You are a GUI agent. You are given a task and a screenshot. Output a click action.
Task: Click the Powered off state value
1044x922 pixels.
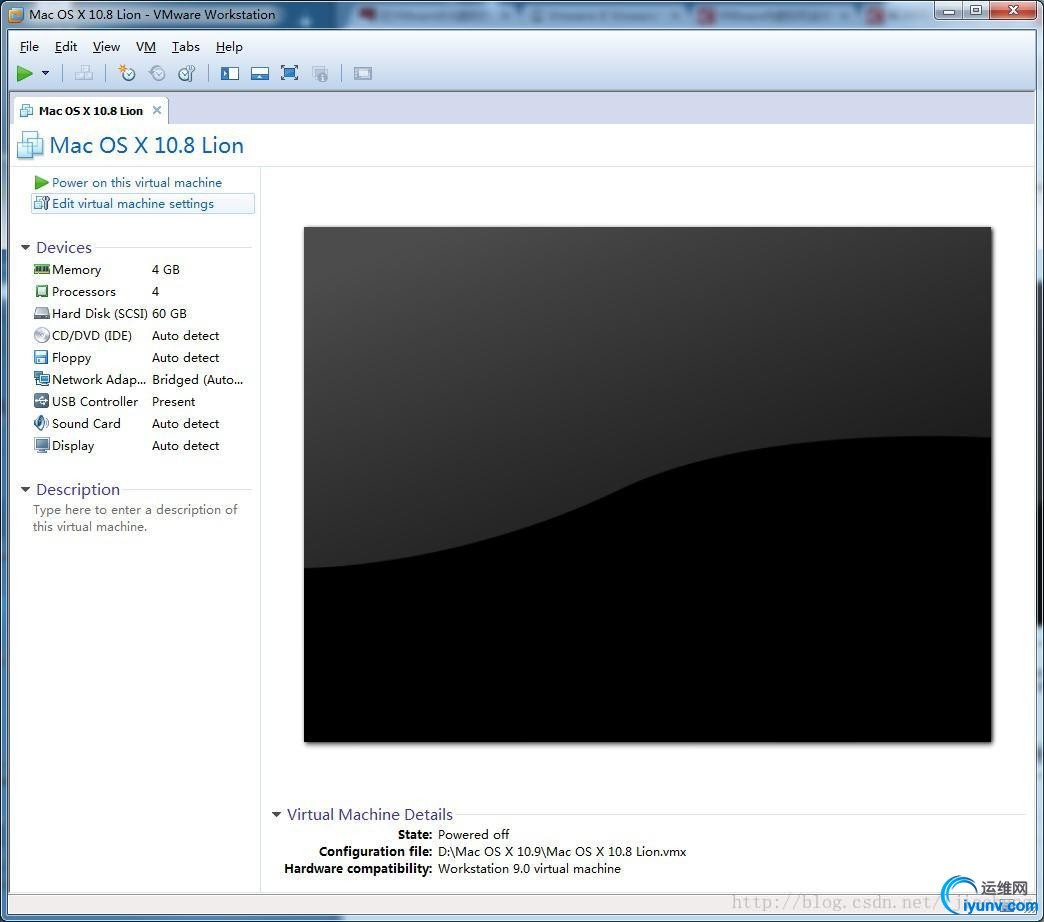[x=473, y=834]
